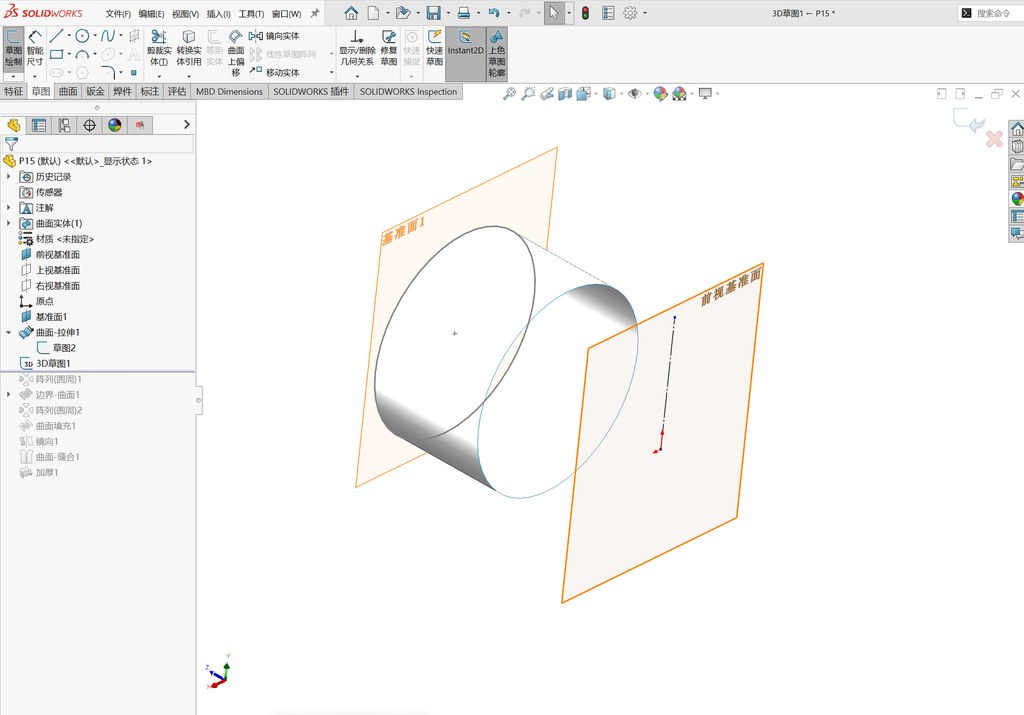Click the 草图绘制 sketch button
The width and height of the screenshot is (1024, 715).
tap(13, 49)
